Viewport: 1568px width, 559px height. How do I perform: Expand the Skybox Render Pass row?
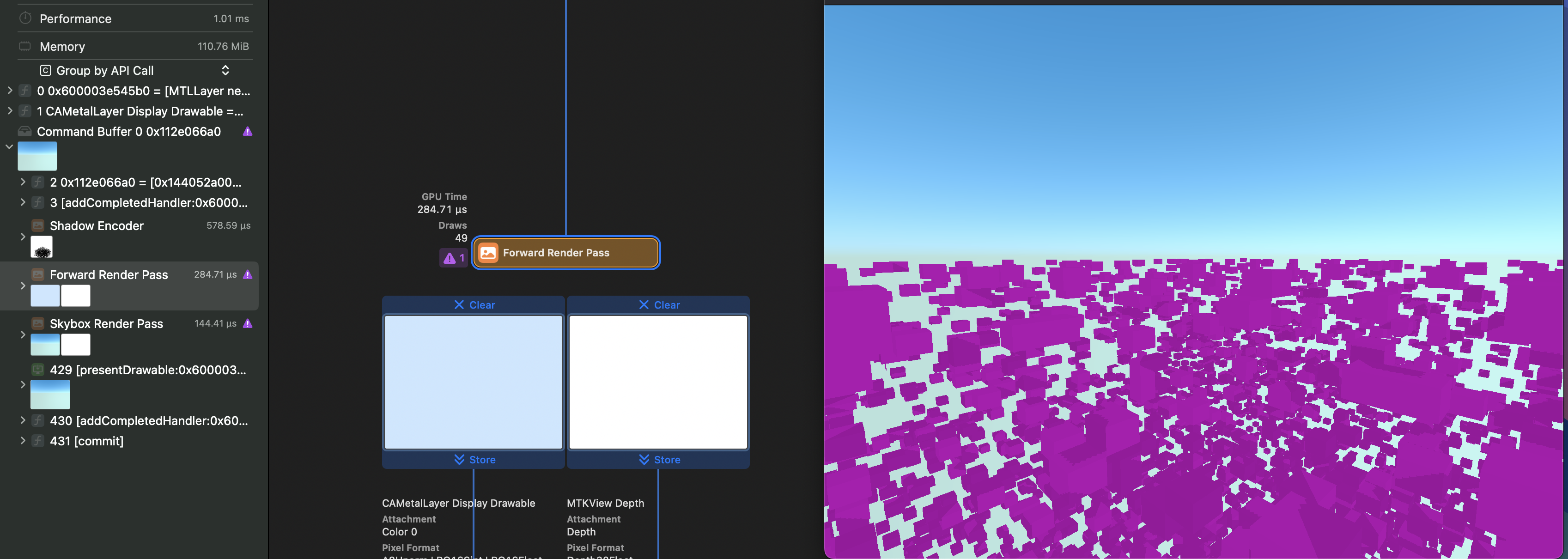23,334
